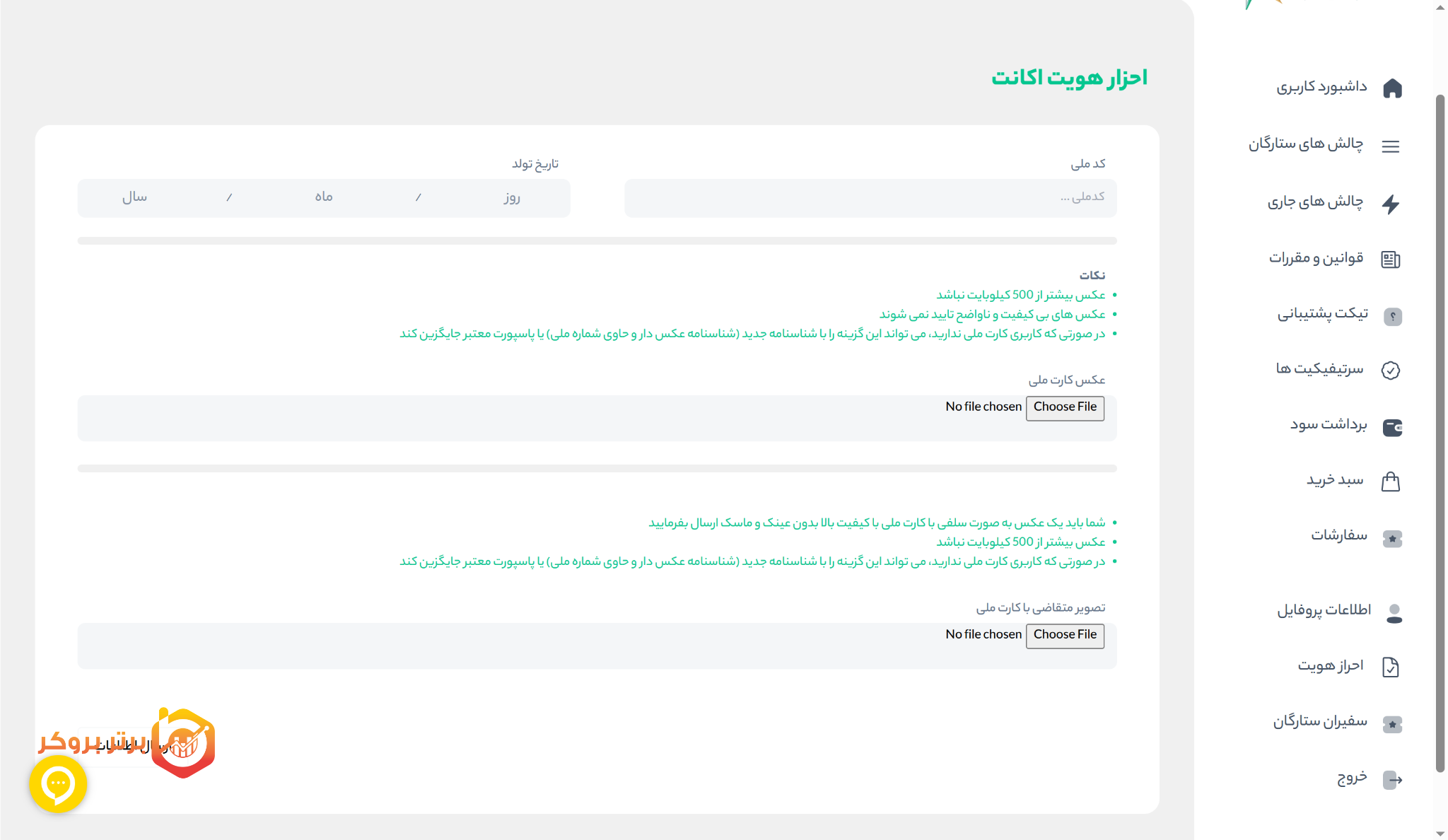Click No file chosen under تصویر متقاضی
Image resolution: width=1448 pixels, height=840 pixels.
tap(983, 634)
